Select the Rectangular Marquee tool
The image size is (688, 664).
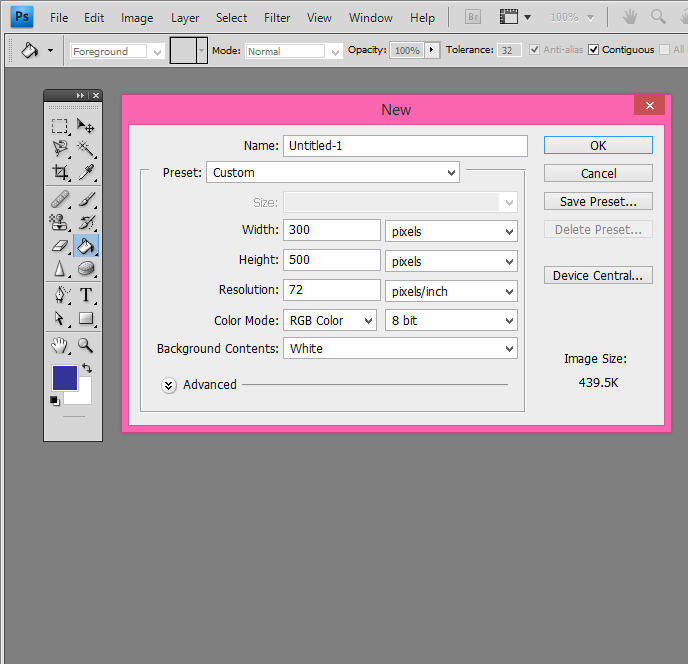pos(60,126)
